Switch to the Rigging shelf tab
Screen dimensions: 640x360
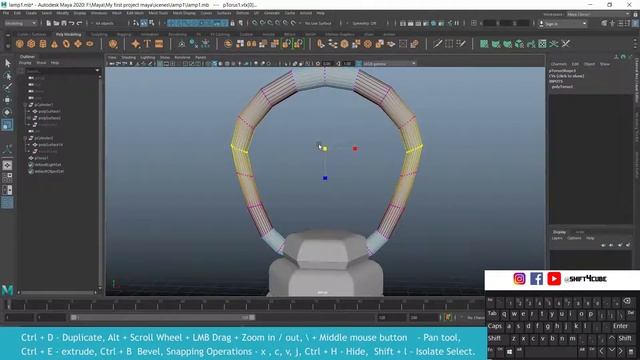(124, 35)
